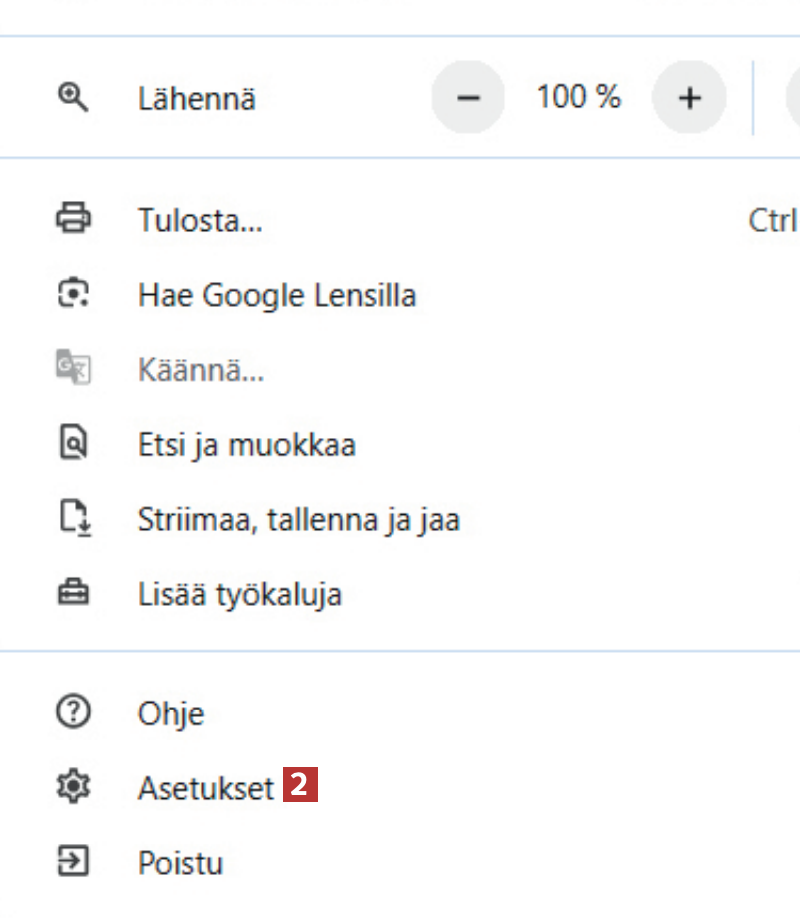
Task: Open the Asetukset text label
Action: 206,789
